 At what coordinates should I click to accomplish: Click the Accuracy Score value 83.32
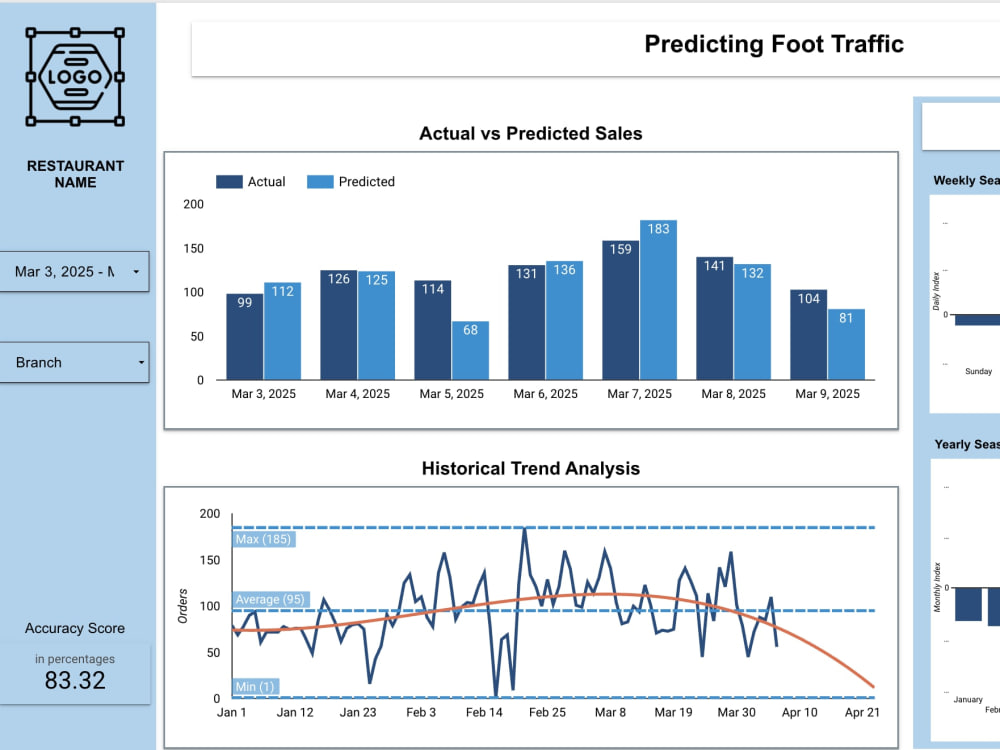click(74, 680)
